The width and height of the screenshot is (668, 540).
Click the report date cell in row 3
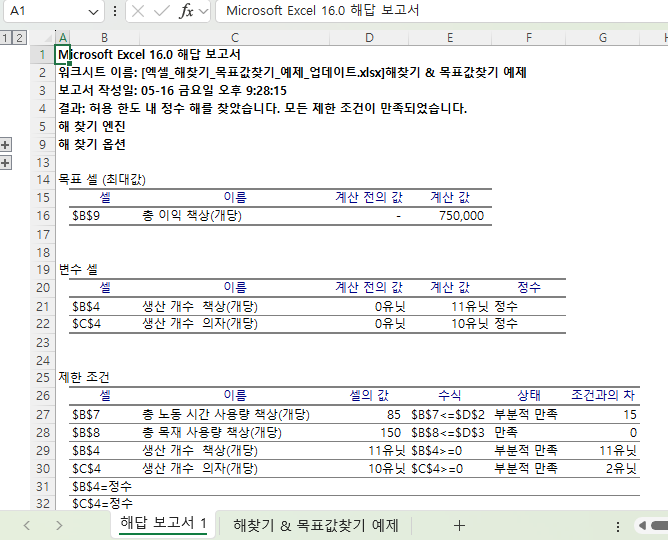coord(173,91)
